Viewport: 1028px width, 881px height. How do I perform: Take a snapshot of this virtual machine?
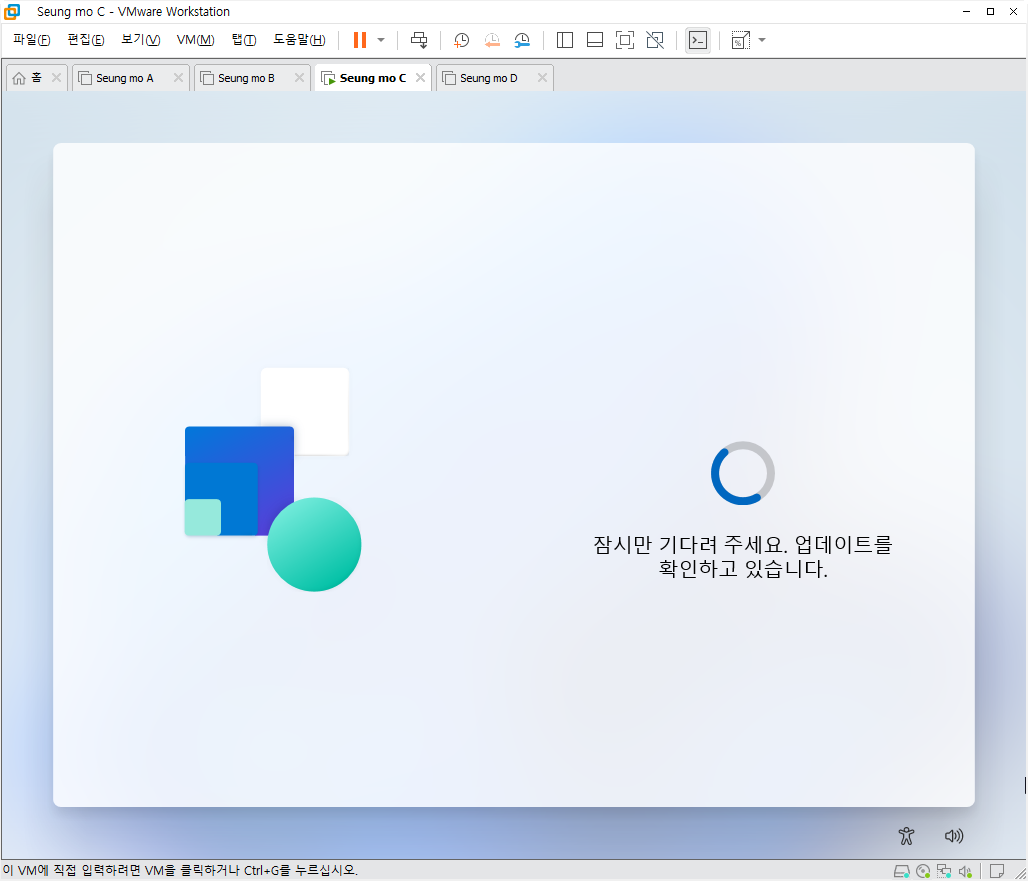pos(462,40)
